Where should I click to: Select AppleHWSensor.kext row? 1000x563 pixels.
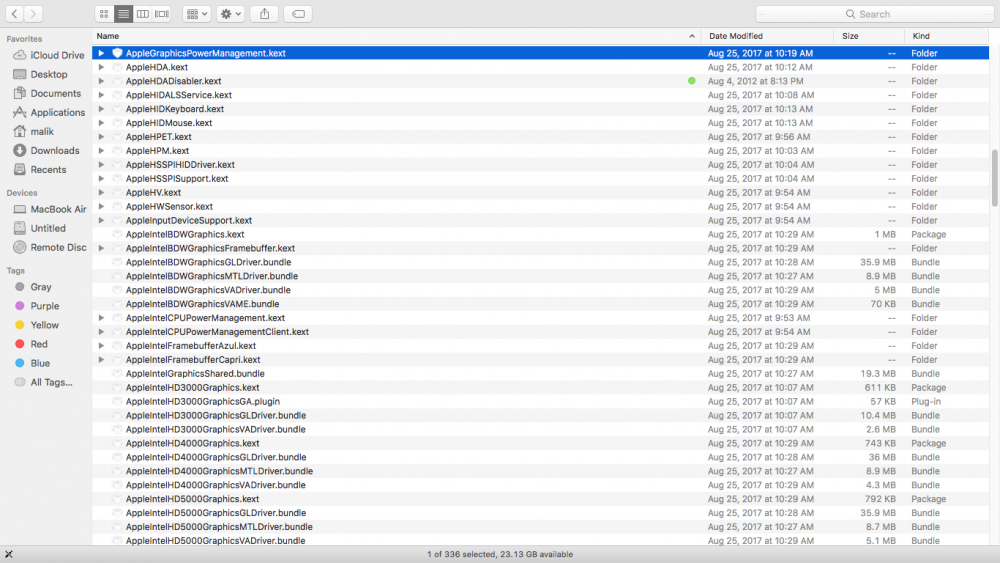541,207
